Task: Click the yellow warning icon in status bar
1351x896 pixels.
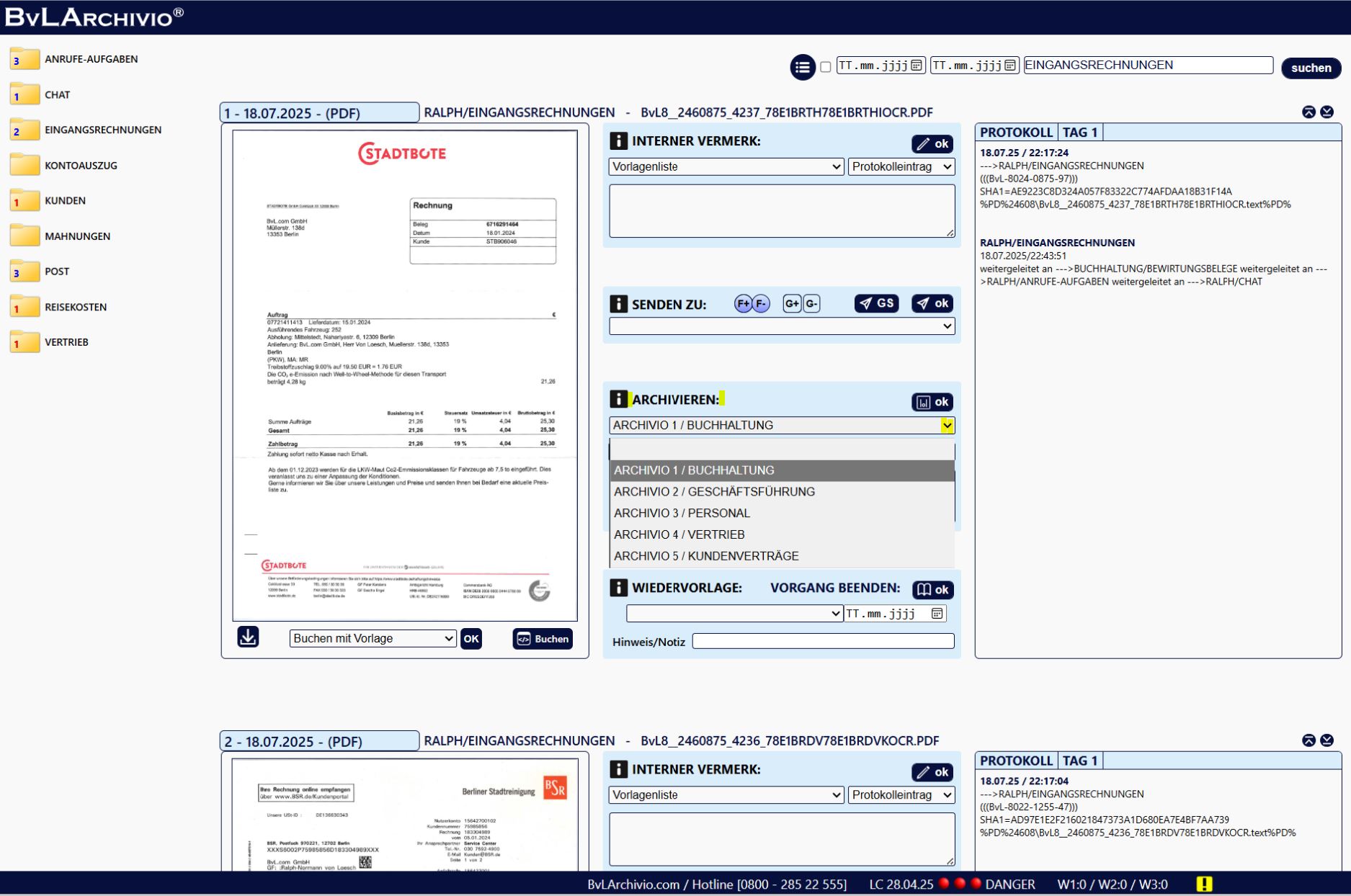Action: coord(1204,884)
